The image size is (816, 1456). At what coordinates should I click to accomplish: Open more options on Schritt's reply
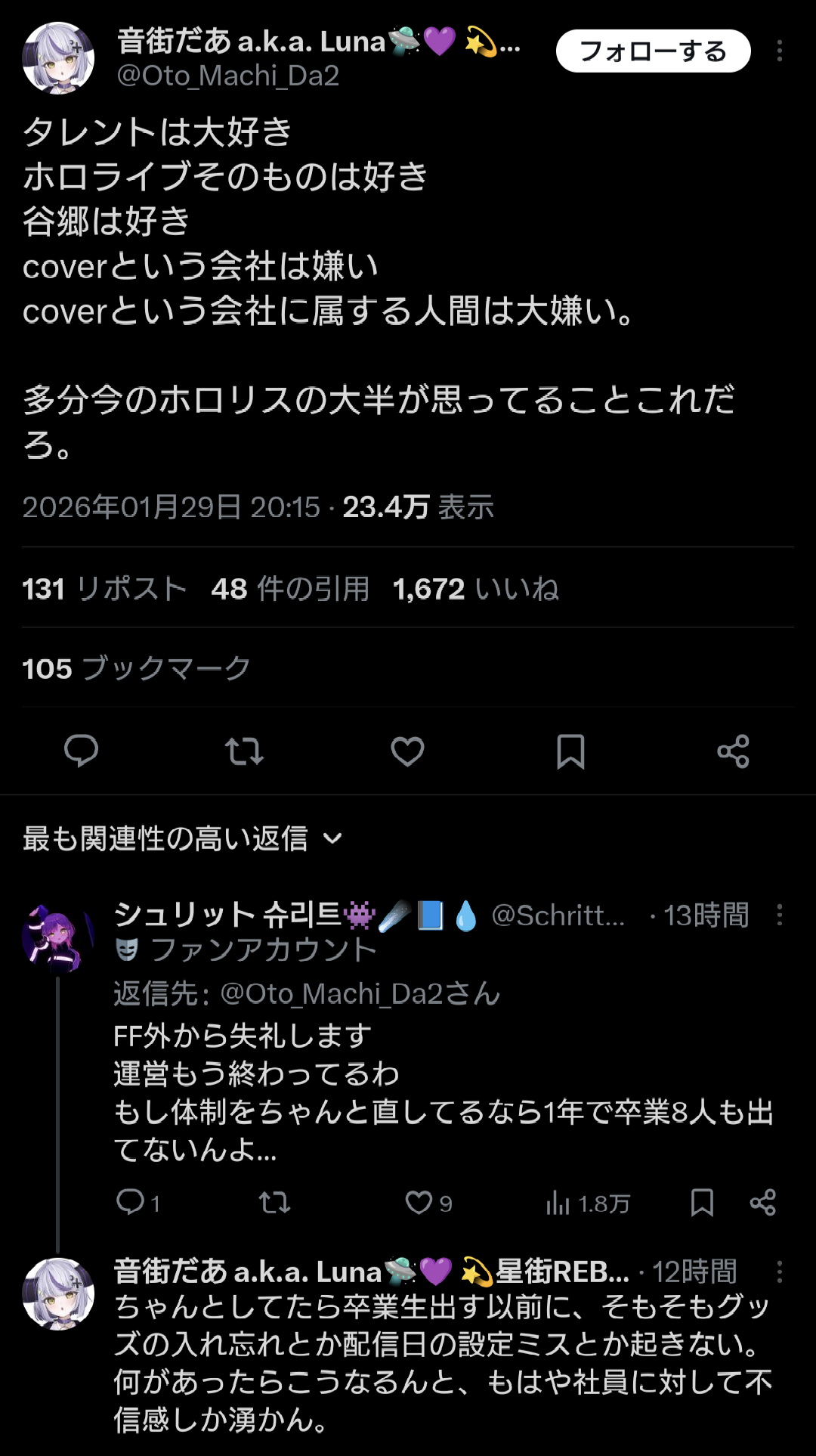point(779,915)
